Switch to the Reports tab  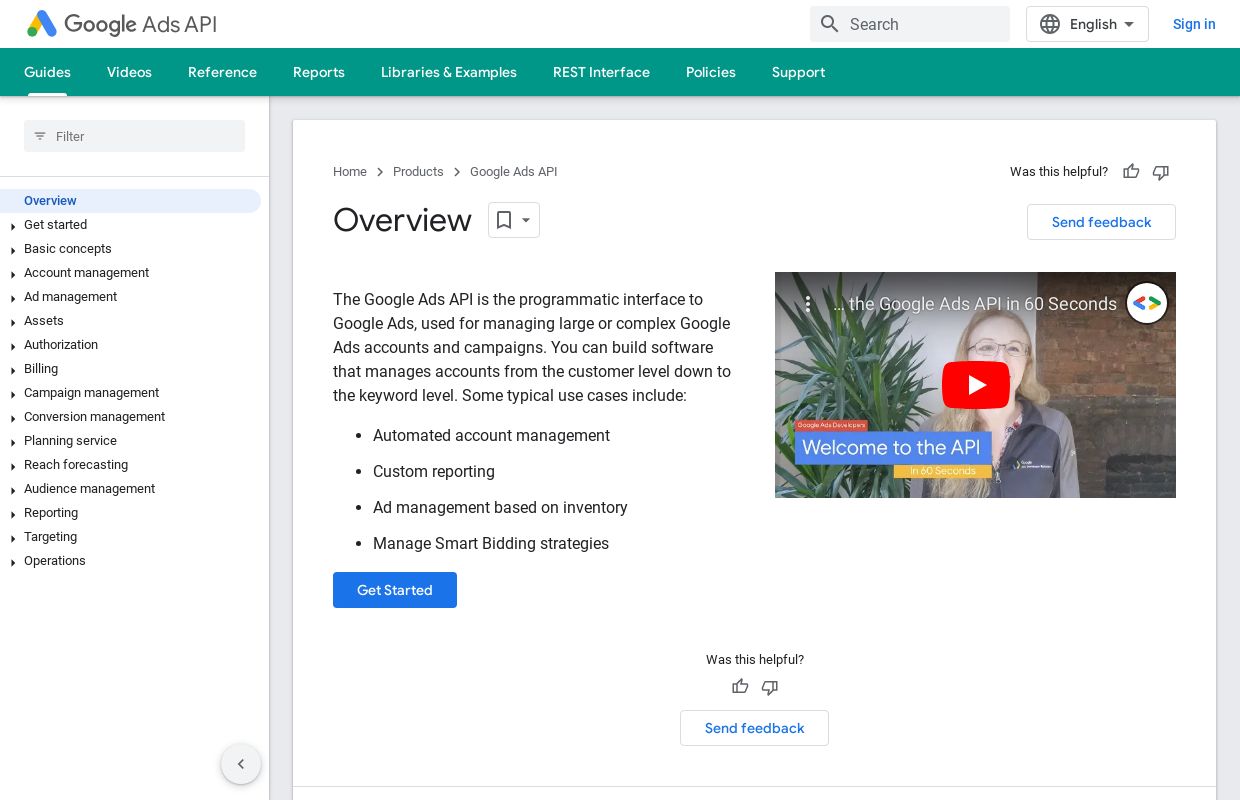pyautogui.click(x=319, y=72)
